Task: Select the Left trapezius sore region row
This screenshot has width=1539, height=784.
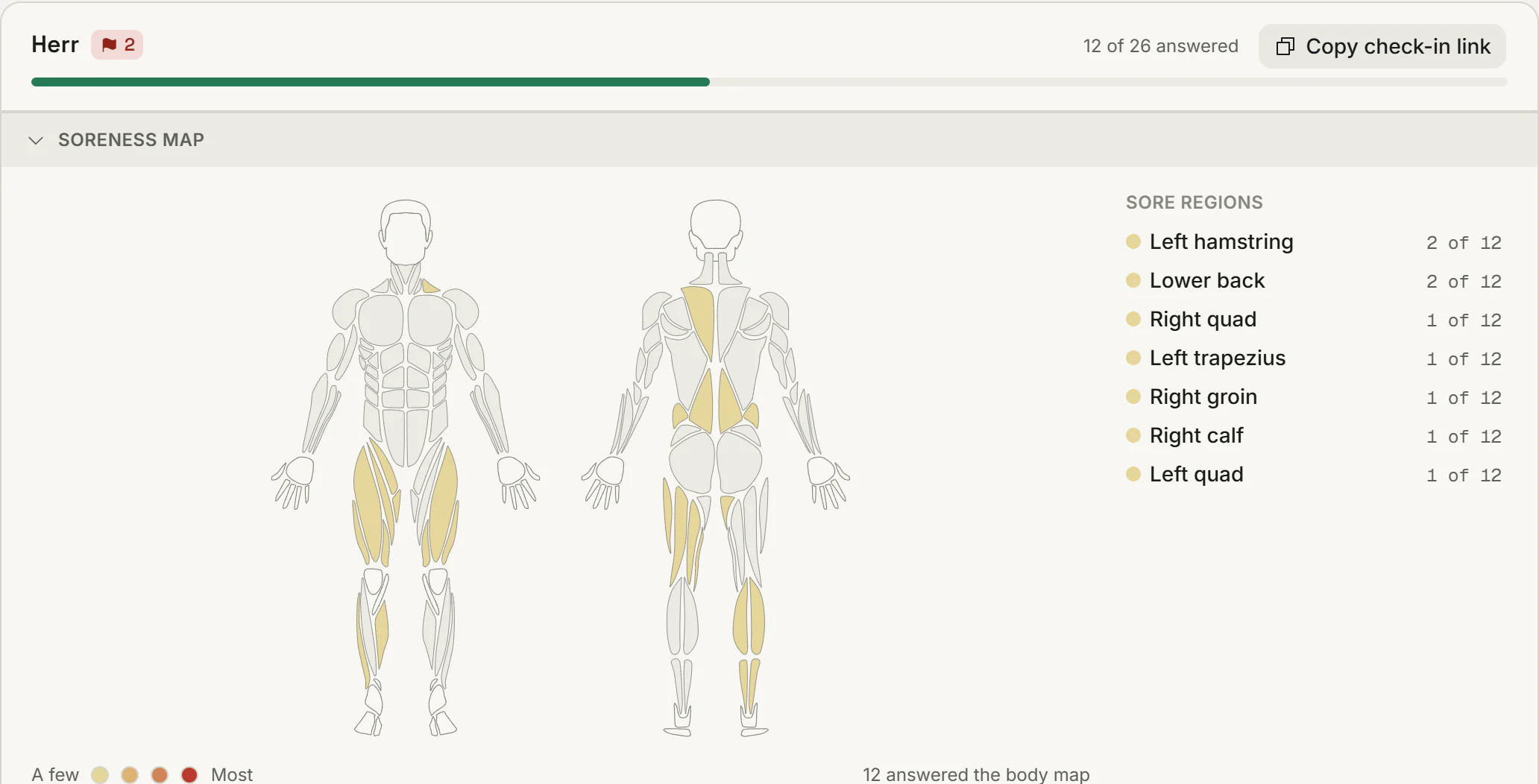Action: tap(1313, 358)
